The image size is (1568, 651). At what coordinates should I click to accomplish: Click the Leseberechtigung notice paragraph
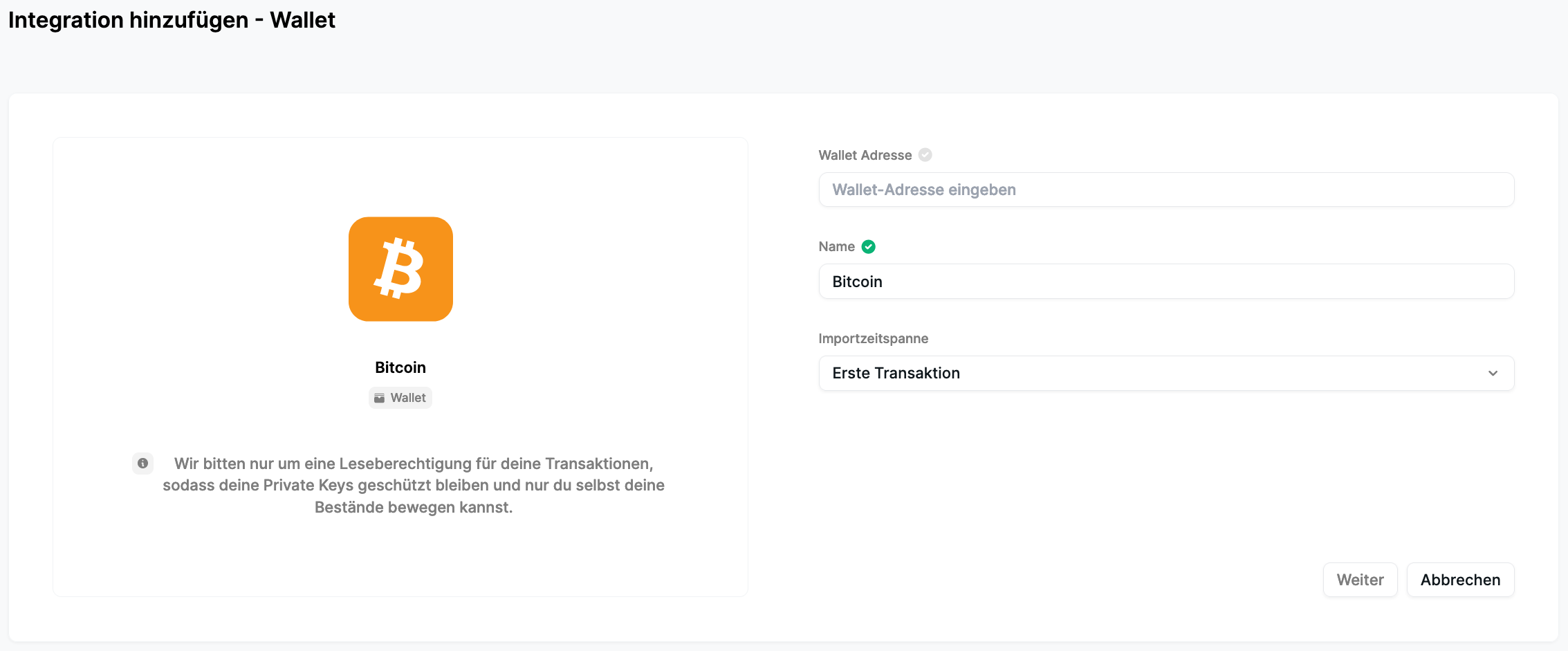pyautogui.click(x=414, y=485)
